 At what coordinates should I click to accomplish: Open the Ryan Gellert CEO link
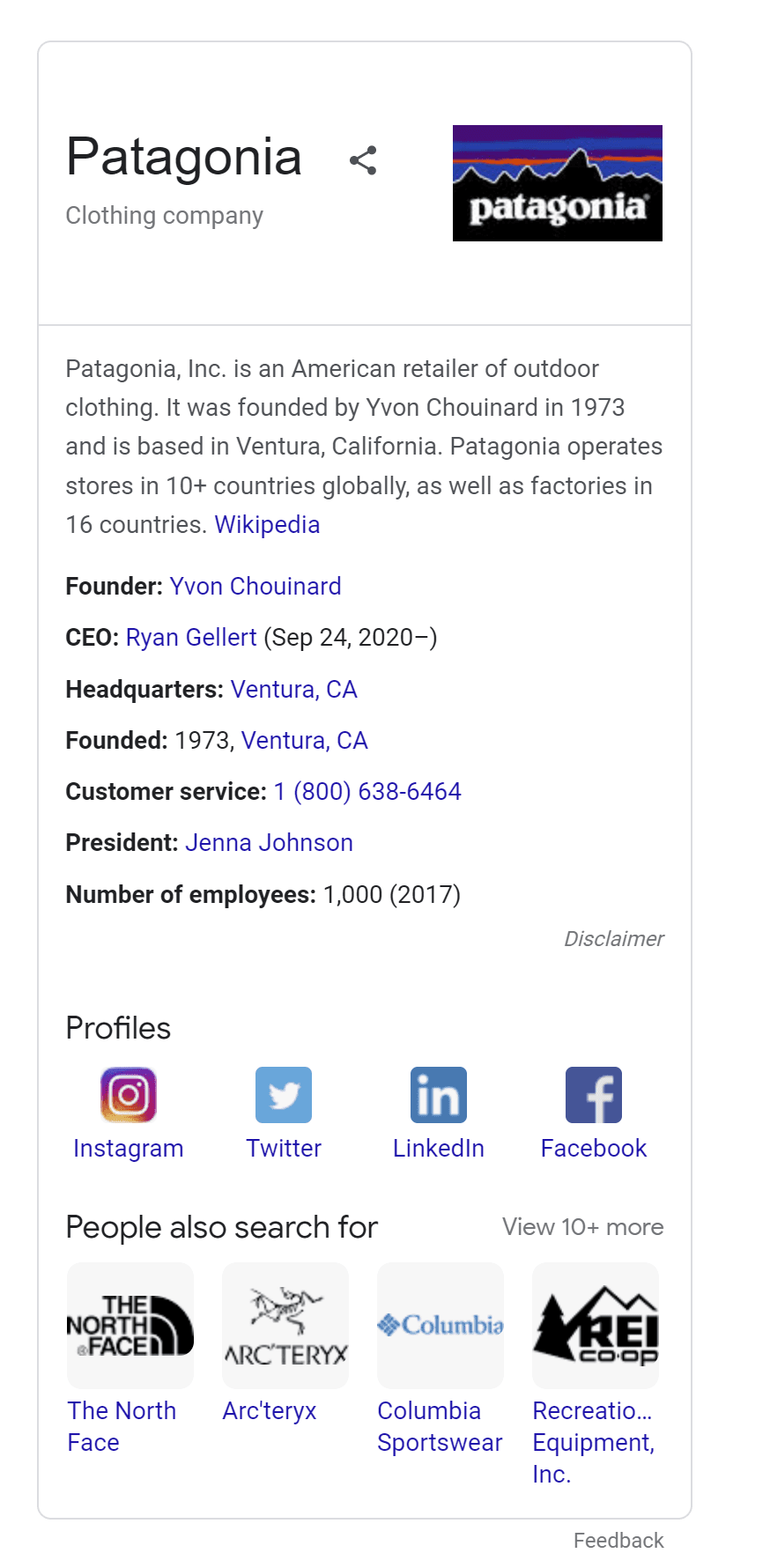(191, 638)
